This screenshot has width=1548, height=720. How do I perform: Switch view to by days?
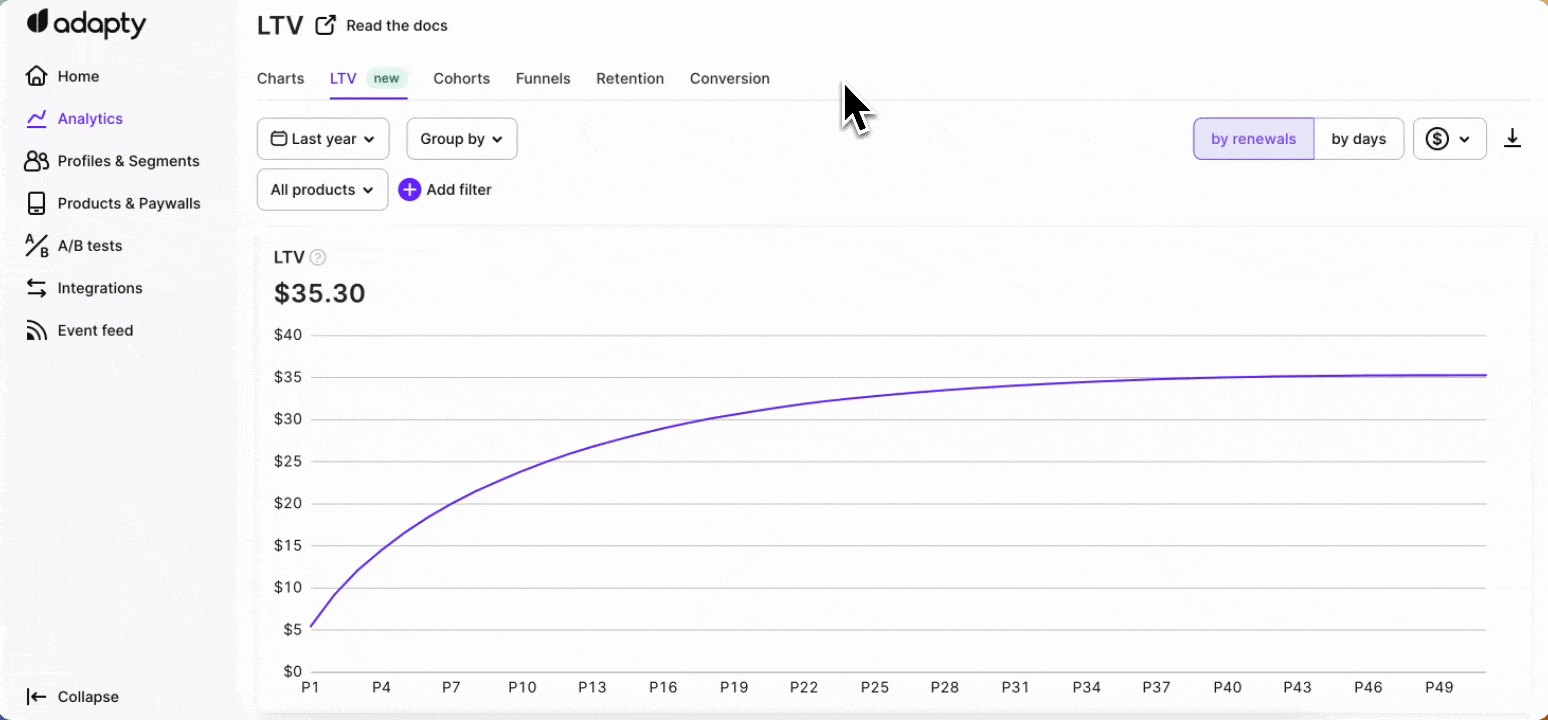coord(1358,139)
